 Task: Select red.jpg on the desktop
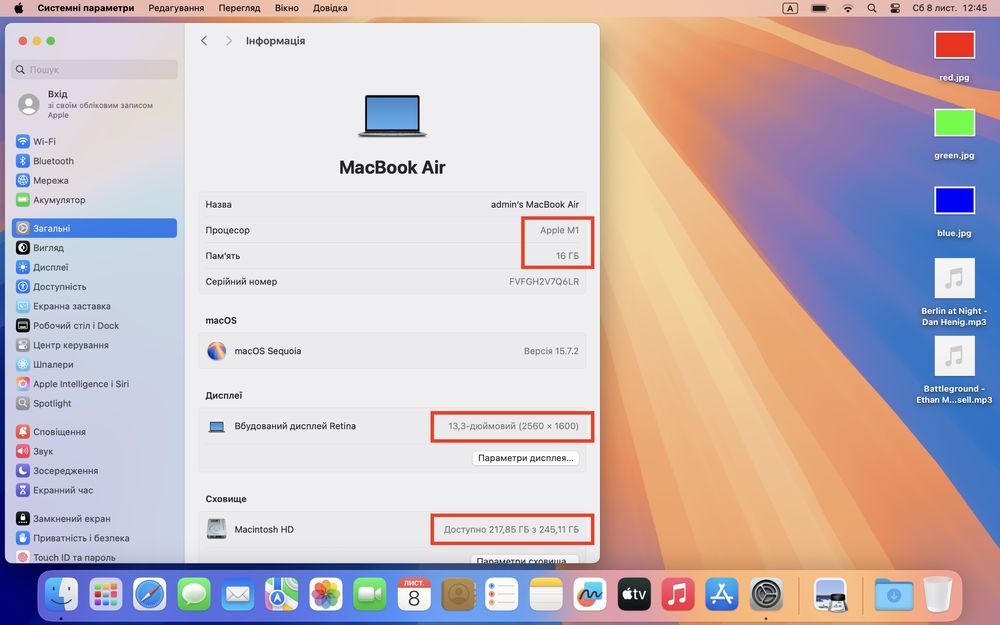click(954, 46)
